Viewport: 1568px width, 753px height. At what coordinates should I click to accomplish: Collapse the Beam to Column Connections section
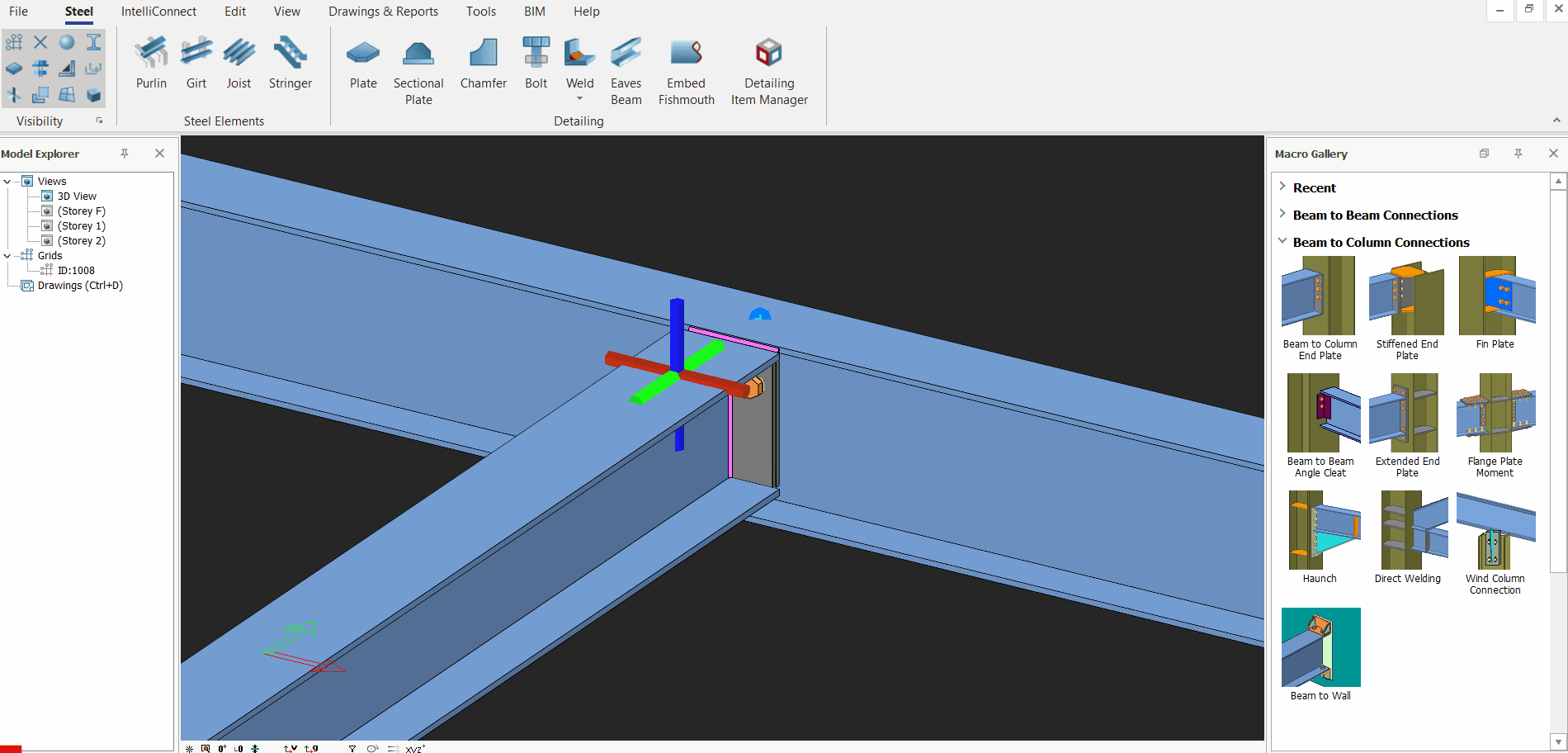pyautogui.click(x=1282, y=242)
